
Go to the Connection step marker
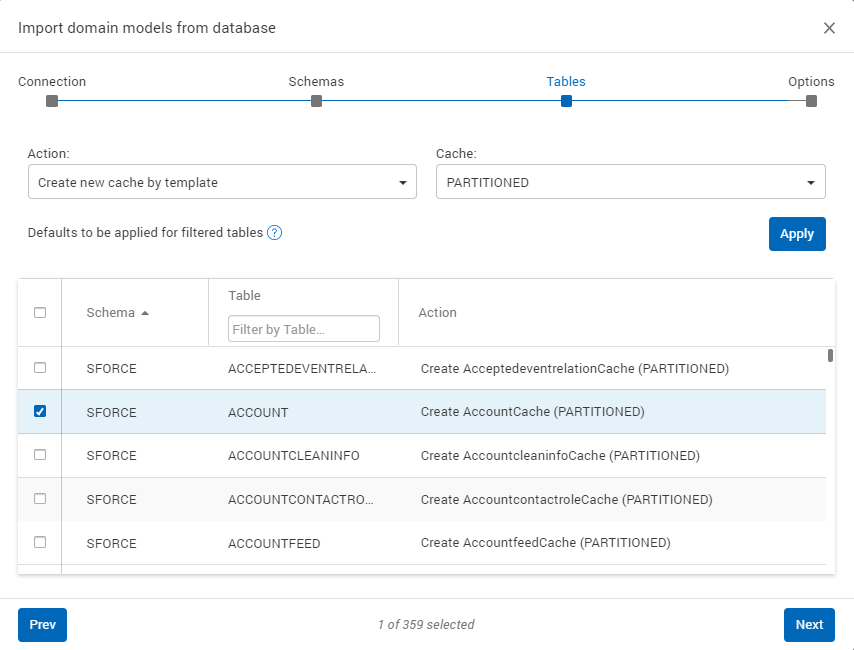click(x=52, y=101)
